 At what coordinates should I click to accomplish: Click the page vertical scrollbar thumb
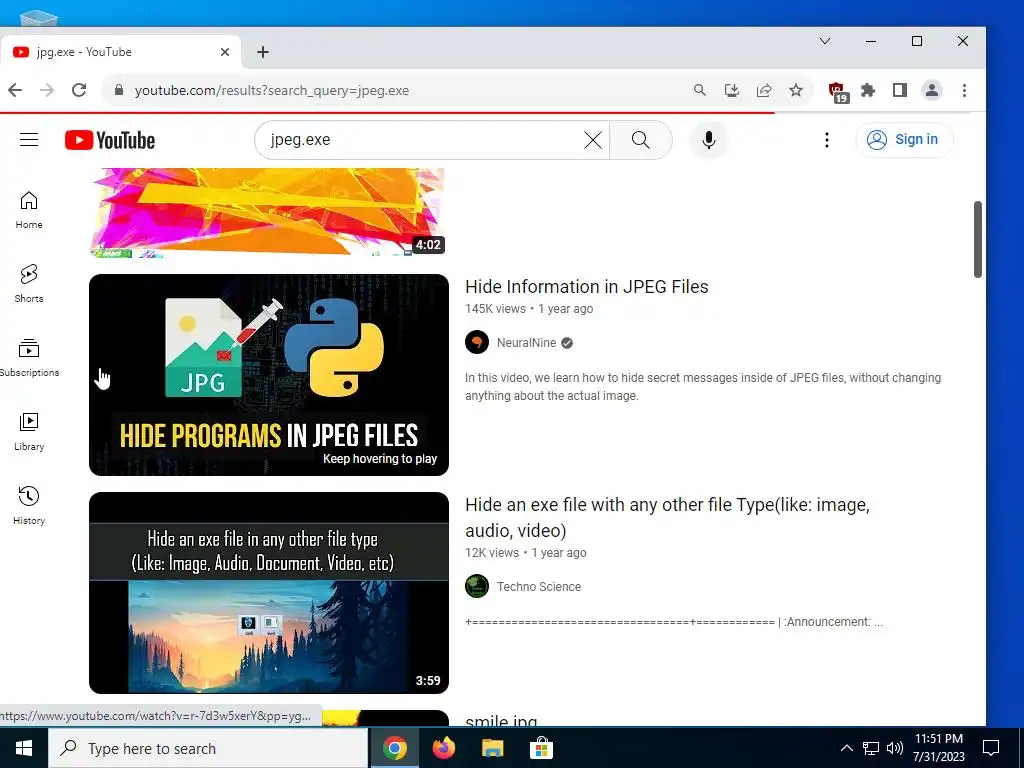pos(978,239)
